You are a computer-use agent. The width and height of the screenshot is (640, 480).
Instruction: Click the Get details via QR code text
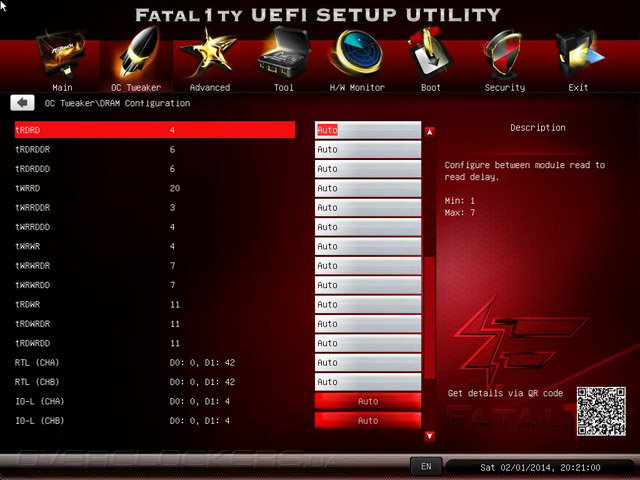pyautogui.click(x=505, y=393)
